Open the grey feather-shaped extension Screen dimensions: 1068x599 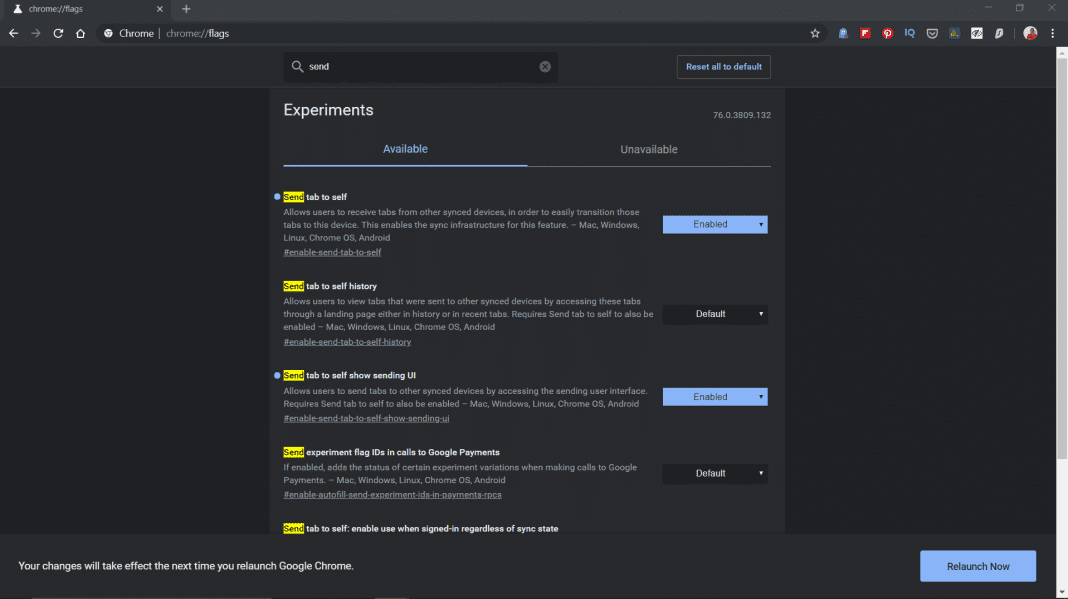coord(999,33)
